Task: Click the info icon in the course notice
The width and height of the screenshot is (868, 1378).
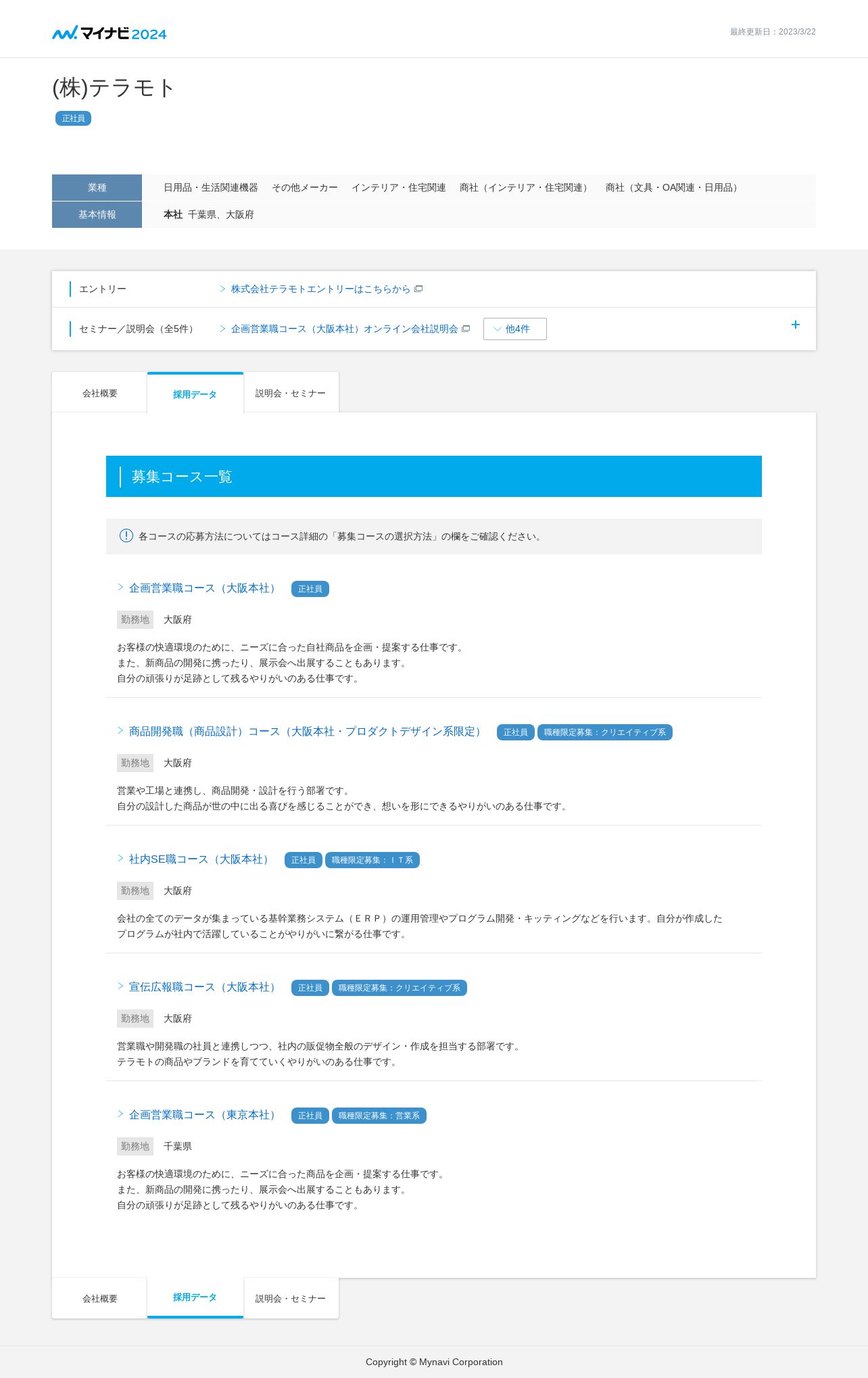Action: (x=126, y=536)
